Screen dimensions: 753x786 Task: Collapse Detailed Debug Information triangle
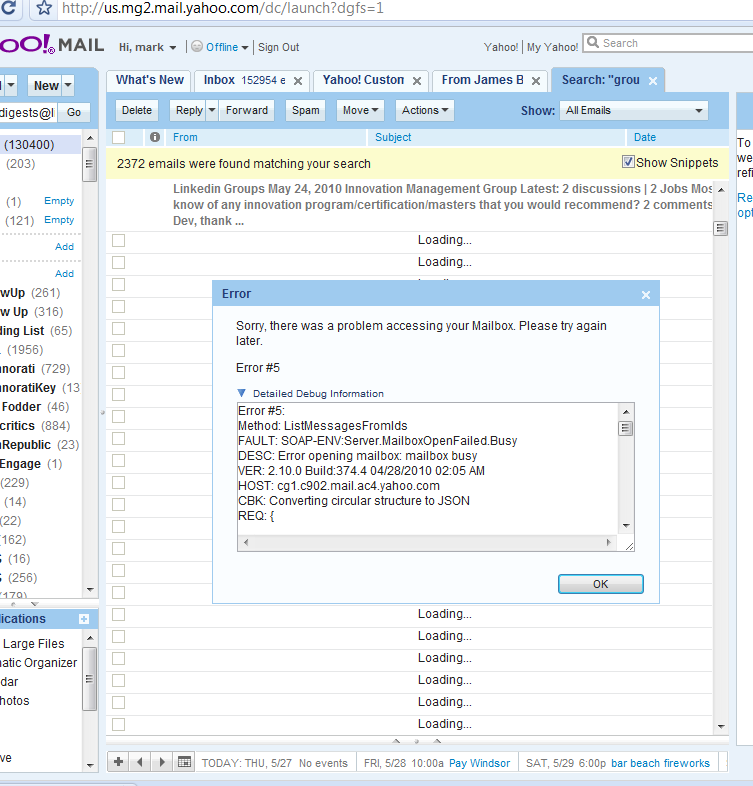[242, 393]
